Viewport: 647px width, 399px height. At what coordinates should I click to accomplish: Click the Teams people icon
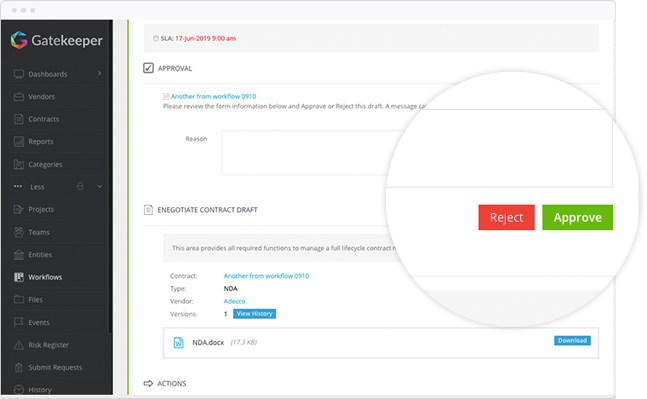coord(19,232)
